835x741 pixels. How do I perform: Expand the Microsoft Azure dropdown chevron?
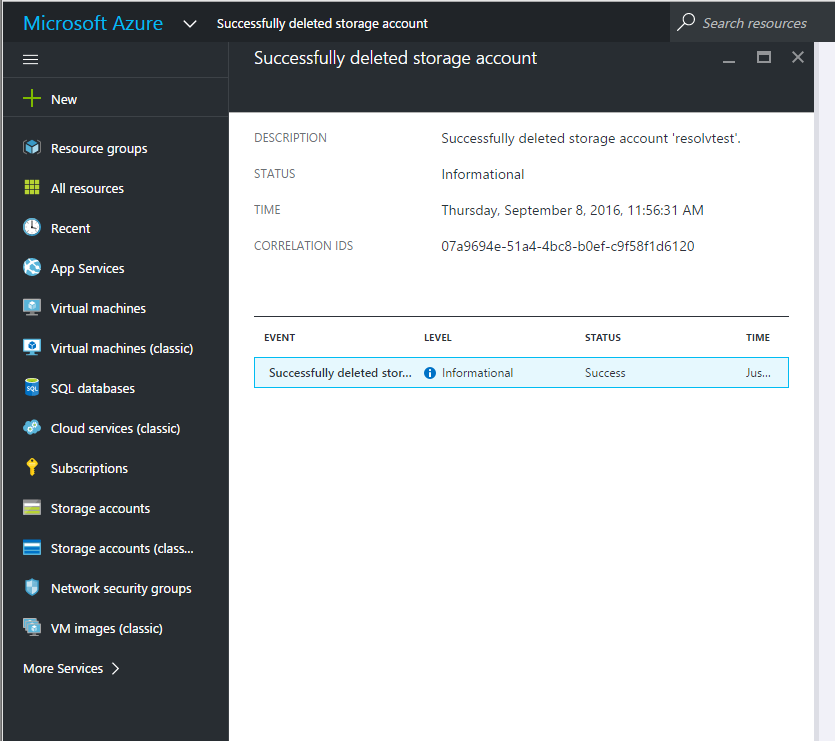tap(190, 24)
